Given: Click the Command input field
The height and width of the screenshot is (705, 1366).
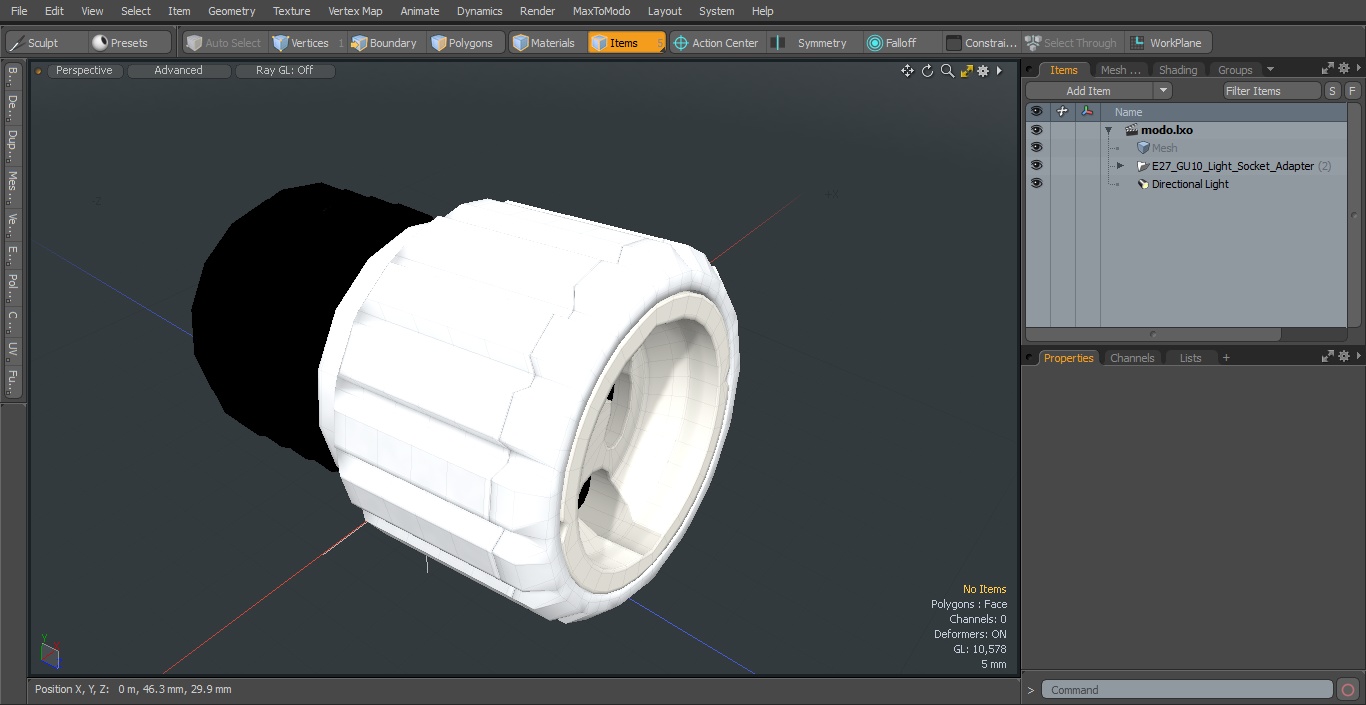Looking at the screenshot, I should tap(1187, 690).
